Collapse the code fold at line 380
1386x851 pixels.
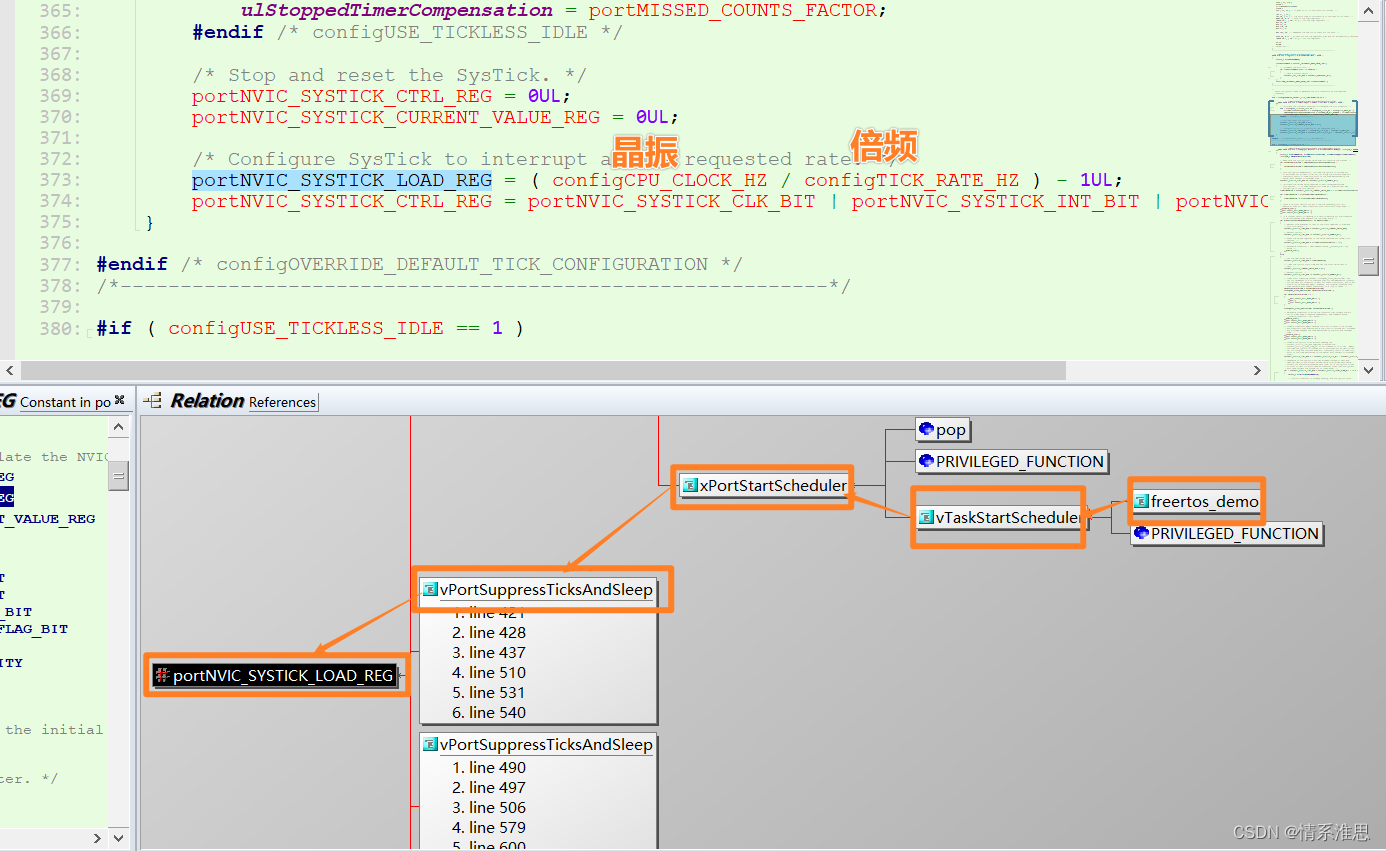[x=89, y=332]
